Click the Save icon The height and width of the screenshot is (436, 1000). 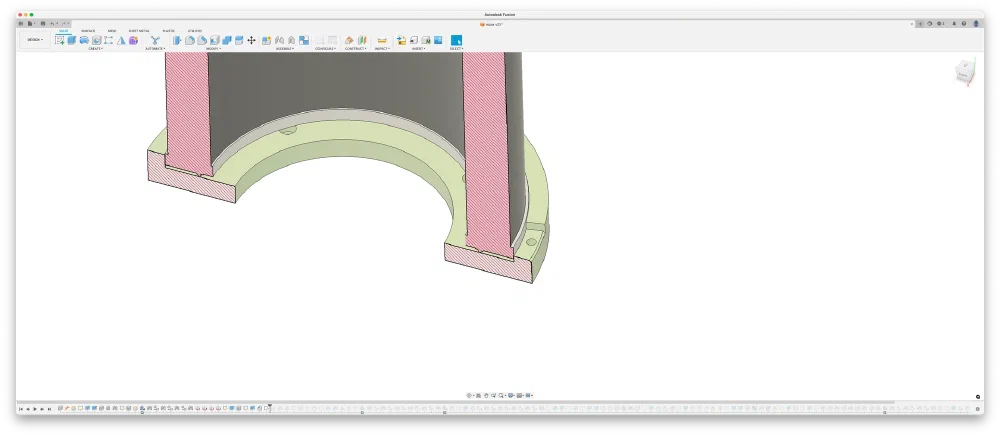point(41,23)
